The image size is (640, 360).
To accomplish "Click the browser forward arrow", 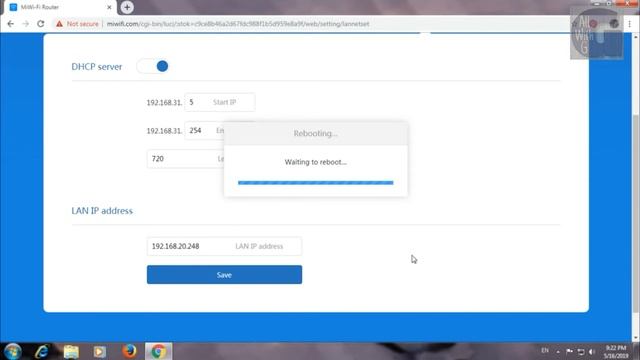I will pos(26,24).
